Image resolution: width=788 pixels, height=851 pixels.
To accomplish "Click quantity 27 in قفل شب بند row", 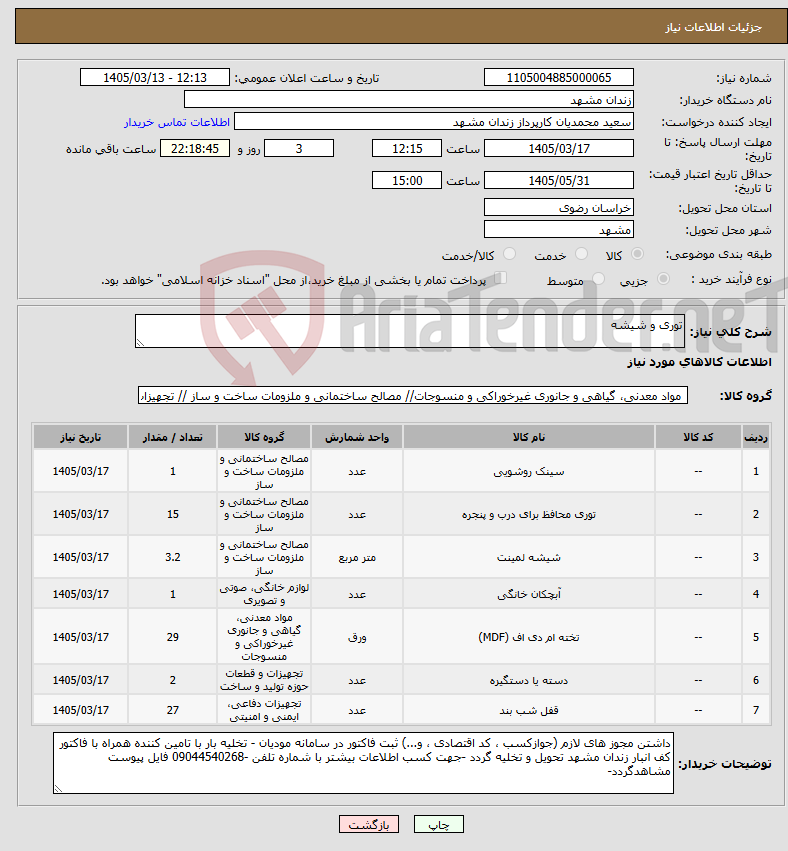I will tap(173, 710).
